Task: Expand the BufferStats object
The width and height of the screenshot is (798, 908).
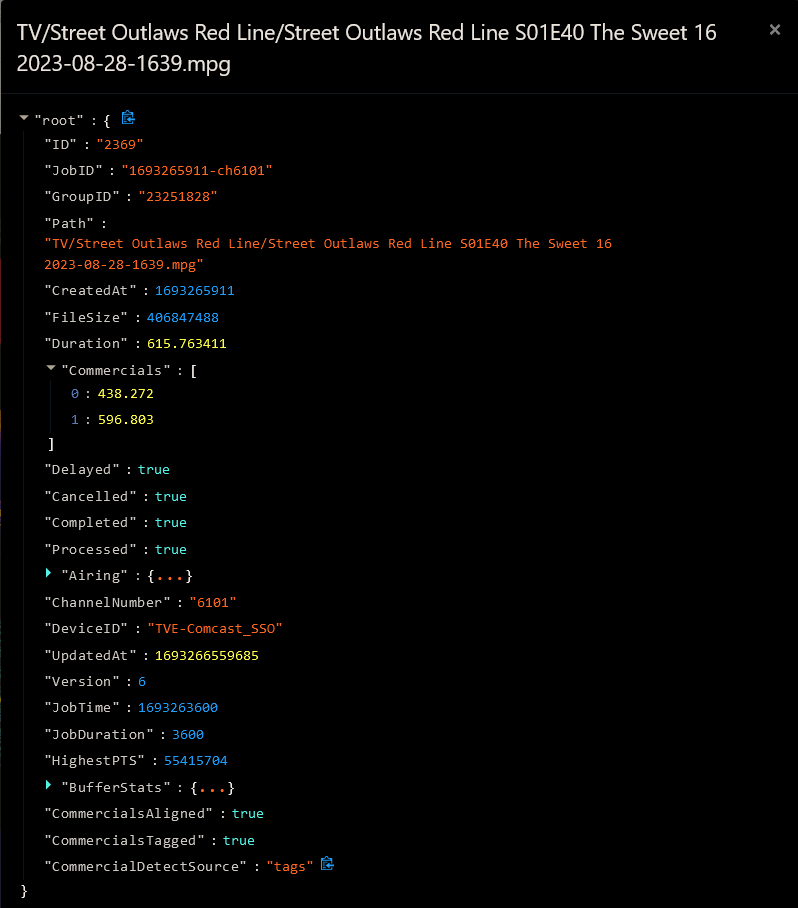Action: [x=49, y=786]
